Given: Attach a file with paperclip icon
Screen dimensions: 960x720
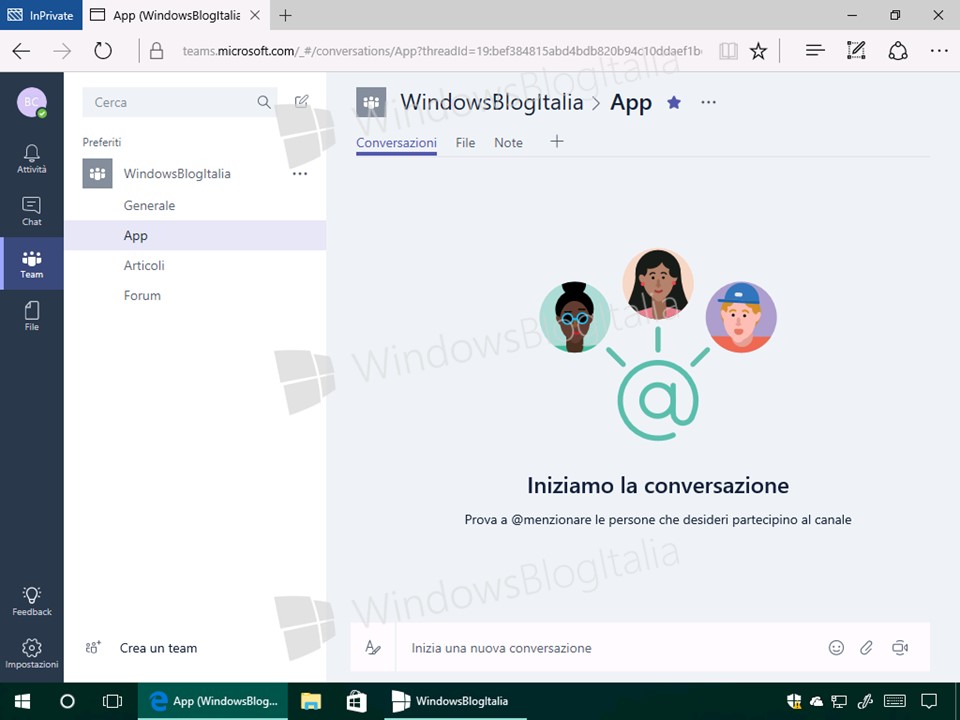Looking at the screenshot, I should coord(866,648).
